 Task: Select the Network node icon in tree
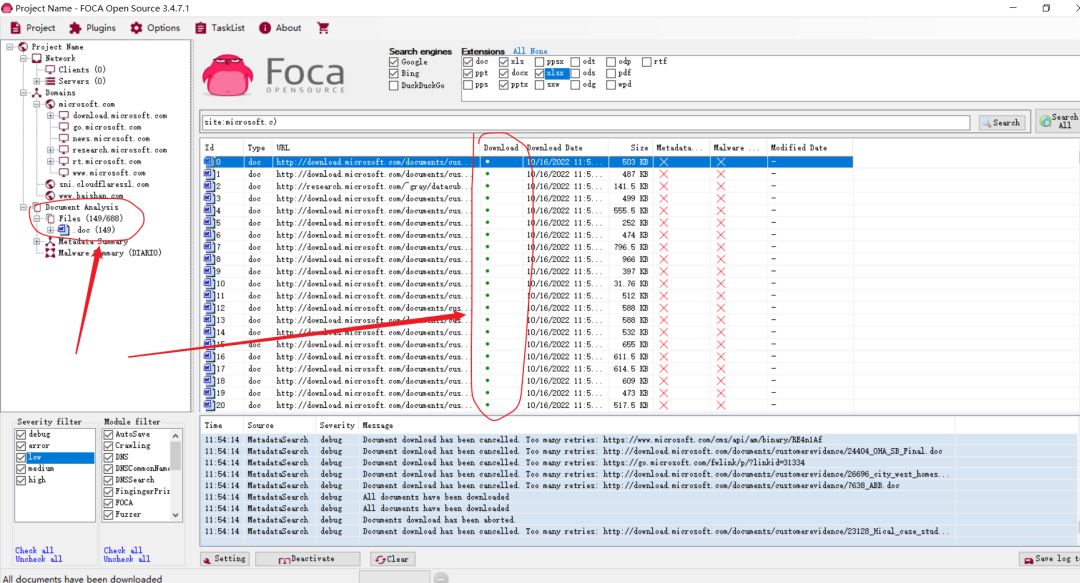point(37,59)
